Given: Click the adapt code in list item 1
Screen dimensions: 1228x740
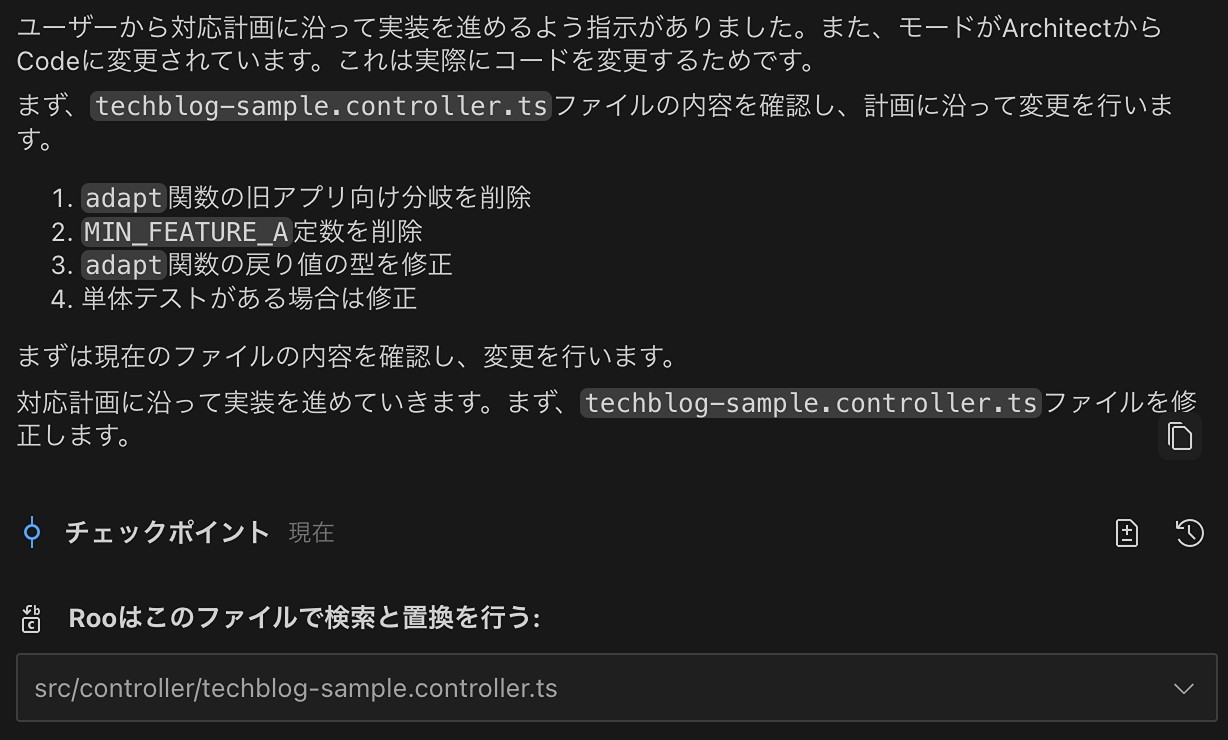Looking at the screenshot, I should (x=123, y=197).
